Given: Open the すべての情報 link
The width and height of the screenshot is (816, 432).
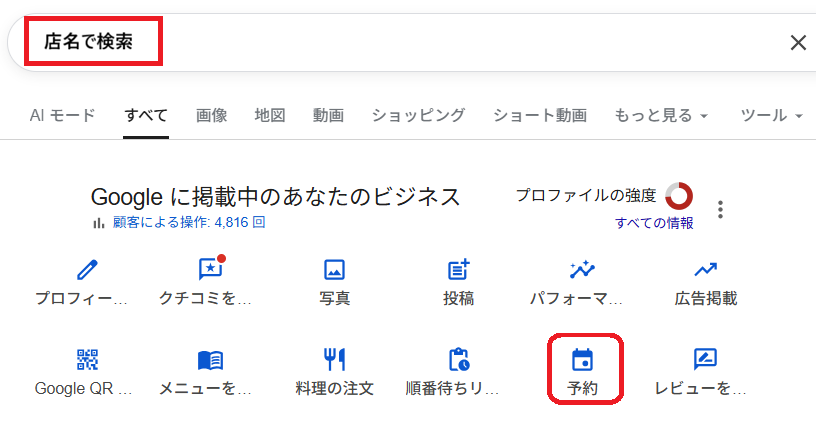Looking at the screenshot, I should [x=654, y=223].
